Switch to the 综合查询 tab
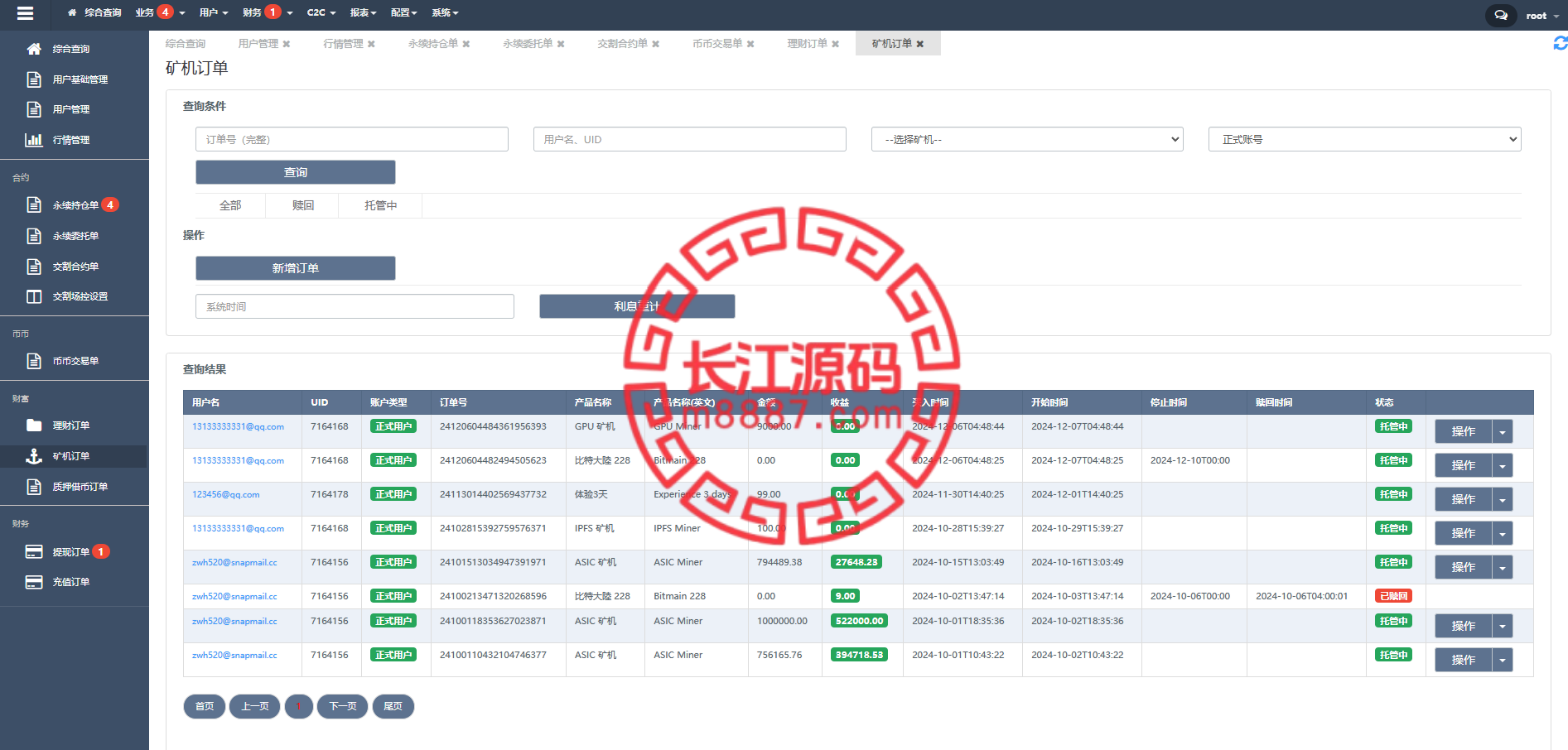This screenshot has width=1568, height=750. click(186, 44)
